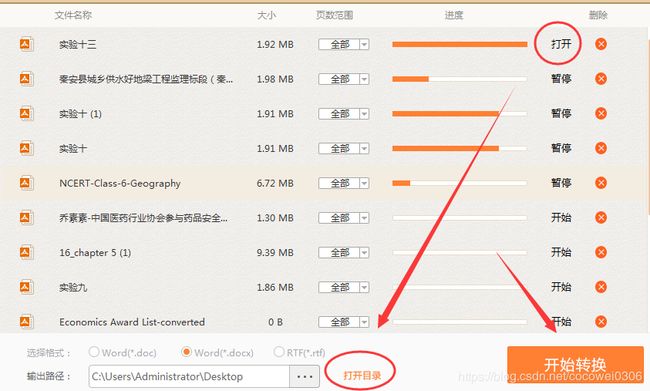Click the 9.39 MB size value
The image size is (650, 391).
(275, 252)
